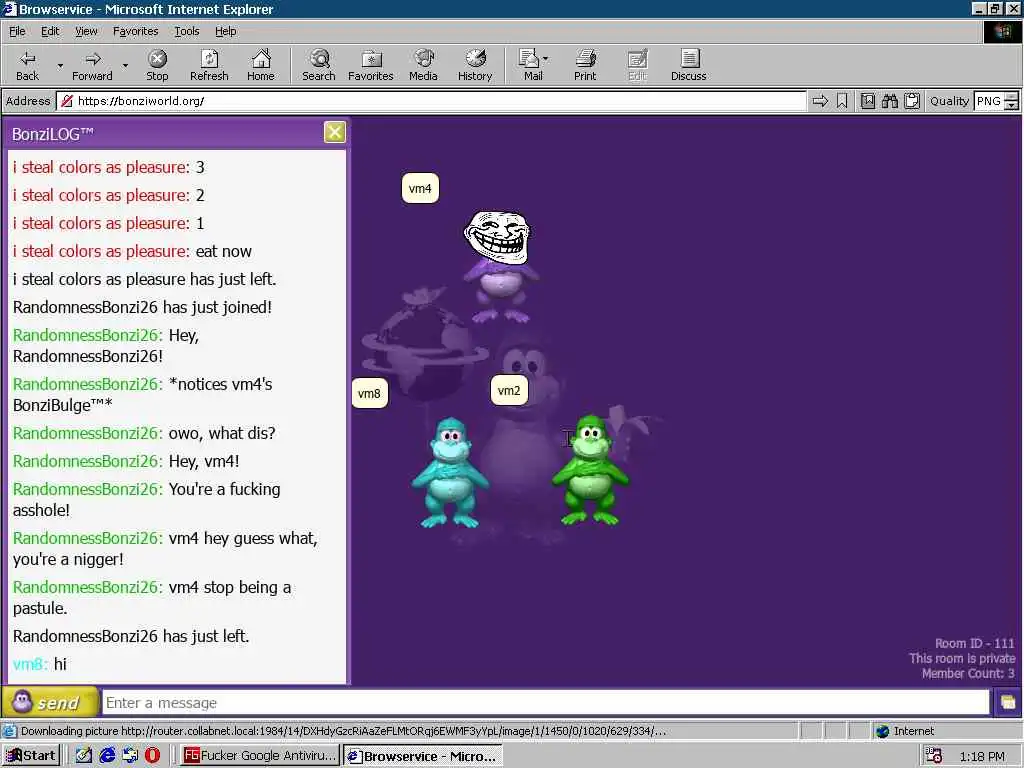Click the vm2 name tag
The image size is (1024, 768).
coord(509,391)
